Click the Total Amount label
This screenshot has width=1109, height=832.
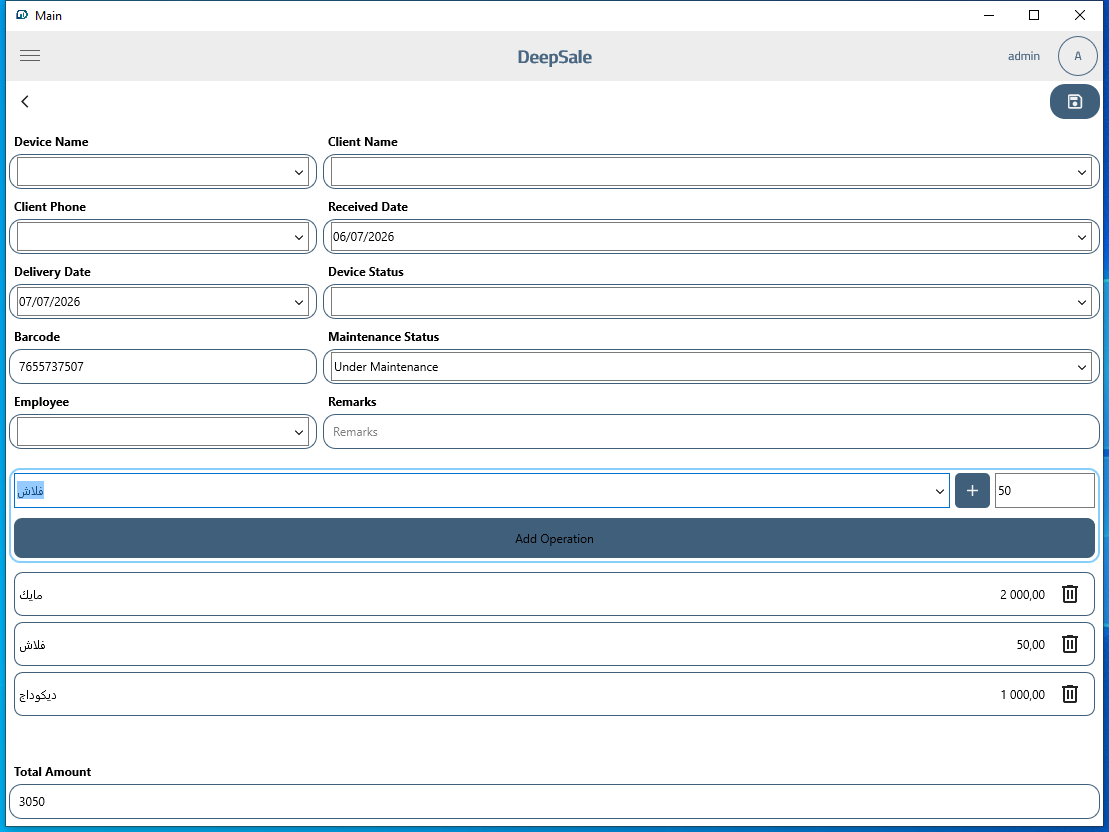(52, 772)
